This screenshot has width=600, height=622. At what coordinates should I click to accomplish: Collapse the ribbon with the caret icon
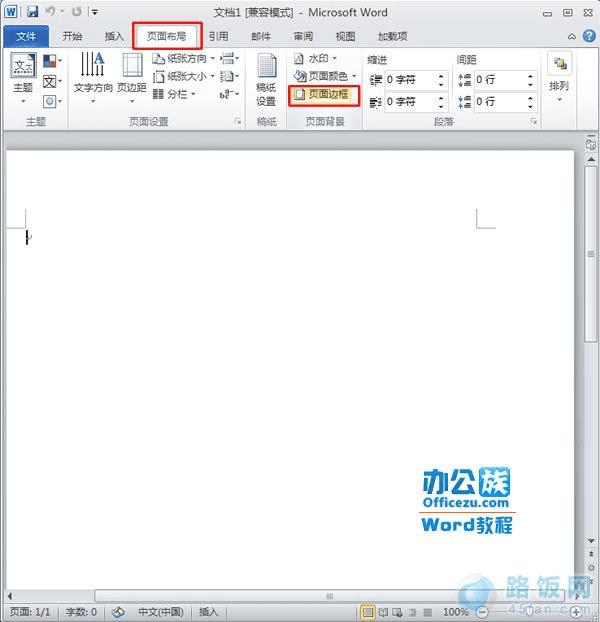[x=571, y=36]
